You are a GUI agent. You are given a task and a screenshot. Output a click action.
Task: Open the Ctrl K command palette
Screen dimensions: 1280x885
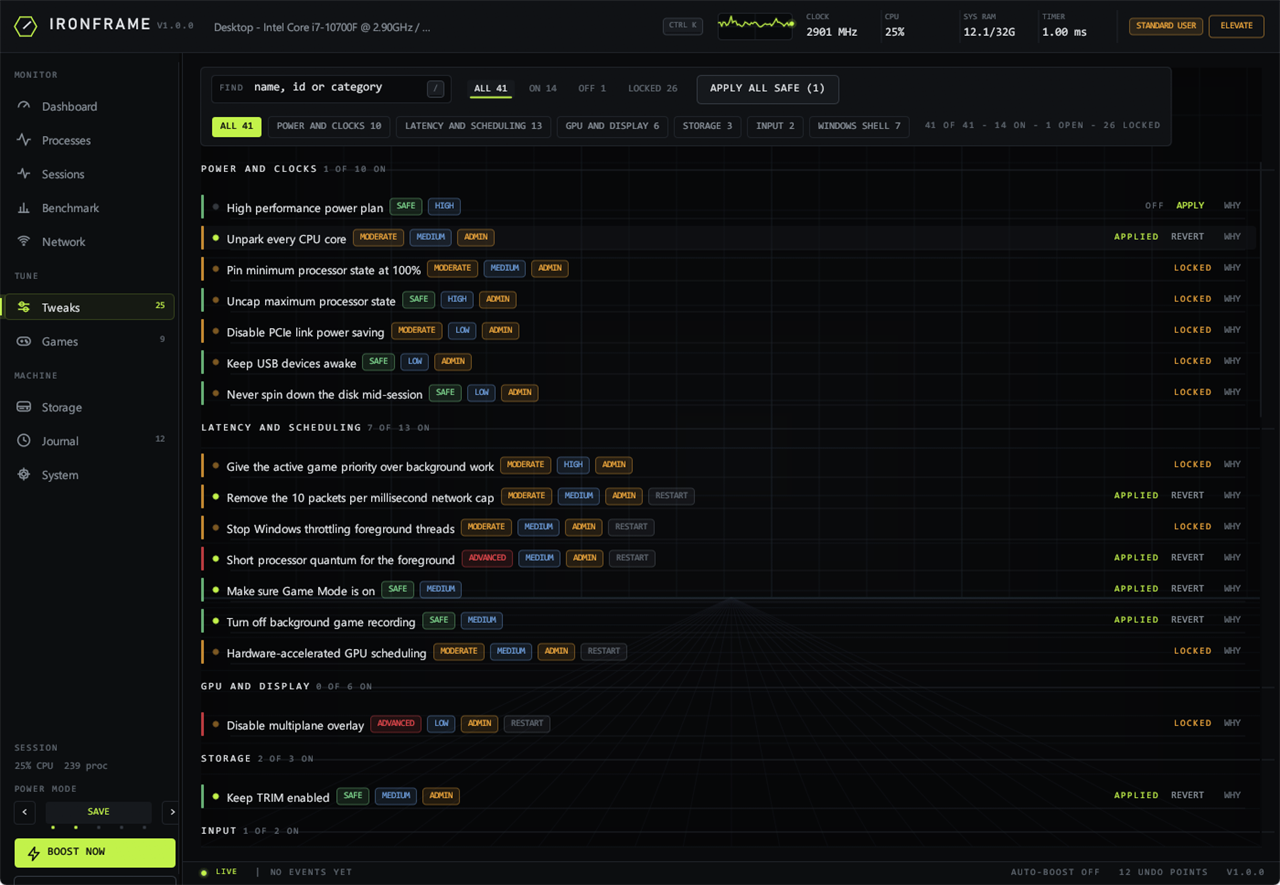(683, 26)
